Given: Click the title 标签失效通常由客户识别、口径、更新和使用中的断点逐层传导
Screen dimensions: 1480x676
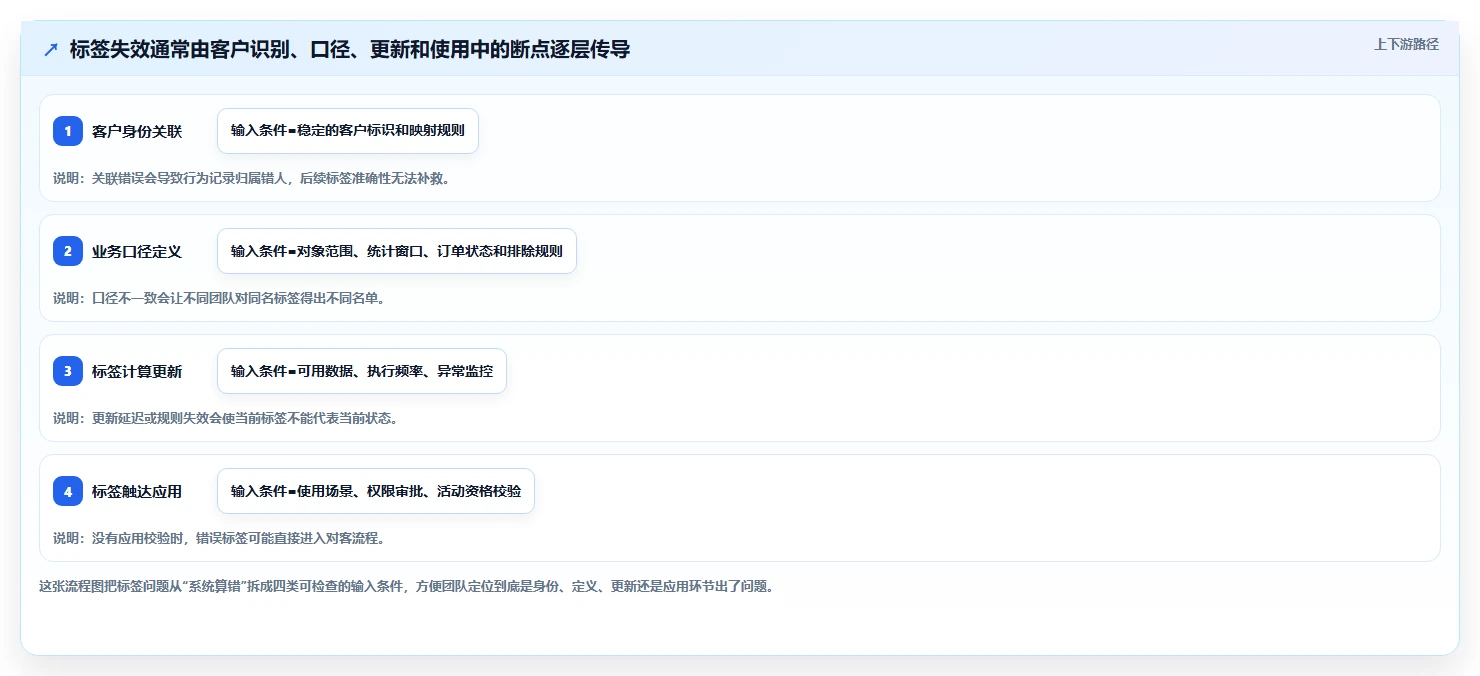Looking at the screenshot, I should point(350,49).
